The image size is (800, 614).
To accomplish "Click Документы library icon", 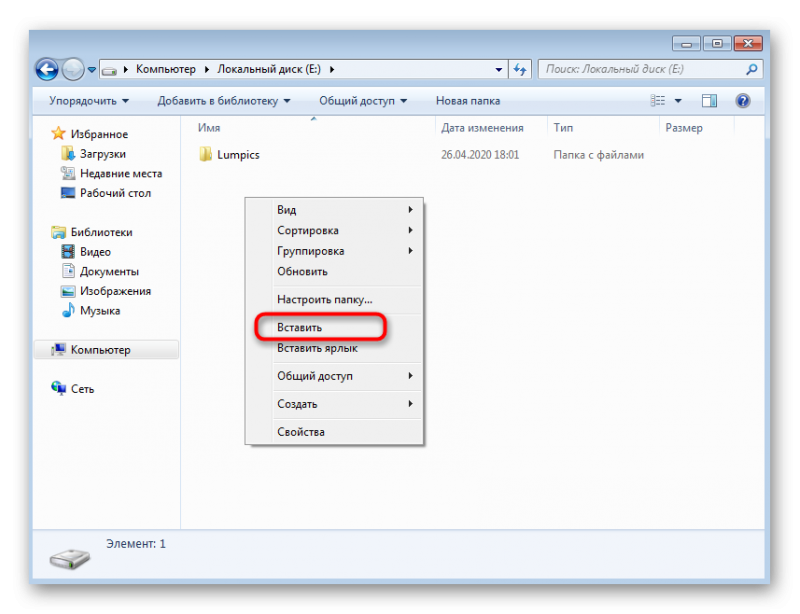I will (x=68, y=271).
